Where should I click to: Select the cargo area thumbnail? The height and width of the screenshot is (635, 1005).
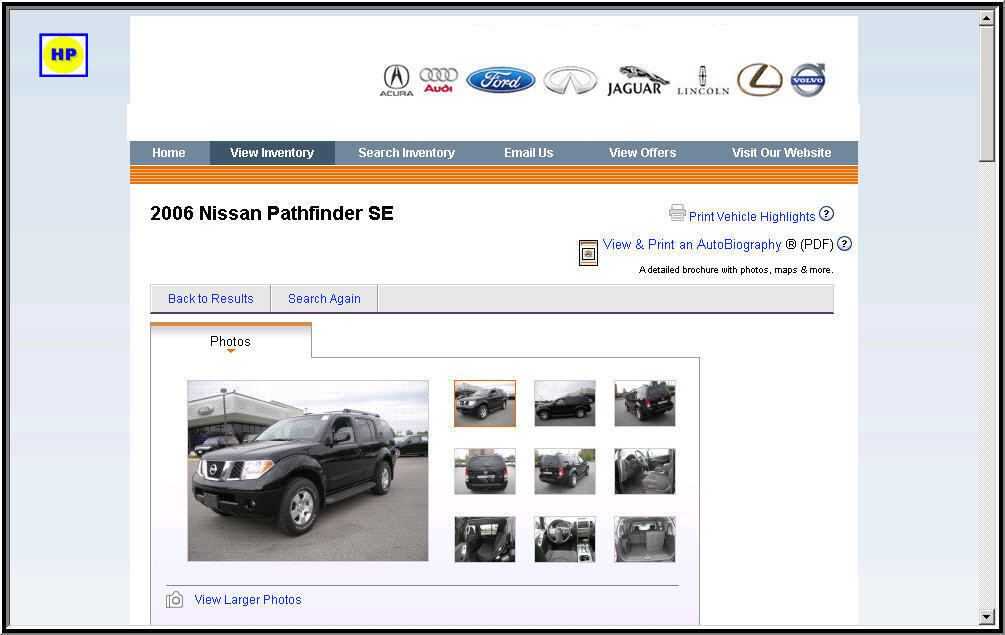[x=645, y=540]
